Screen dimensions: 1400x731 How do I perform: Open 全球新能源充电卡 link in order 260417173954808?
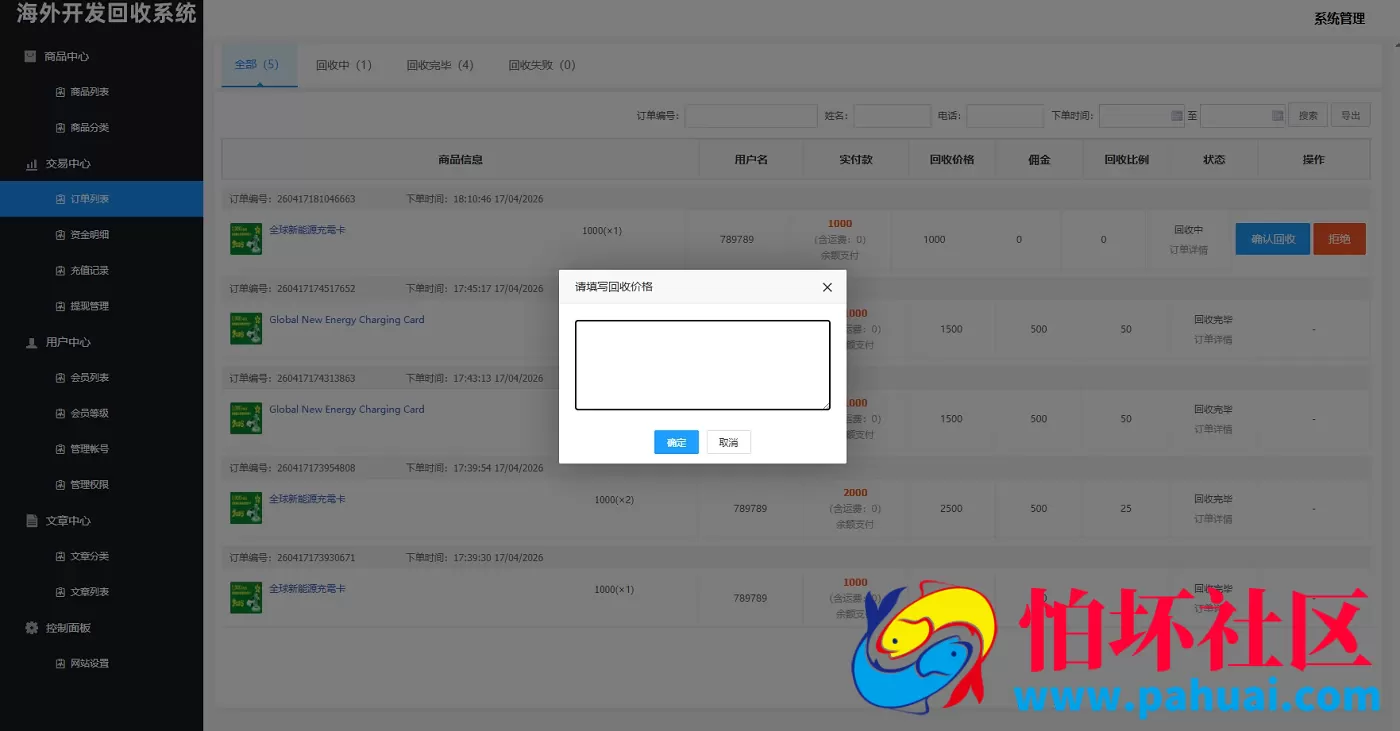tap(307, 499)
